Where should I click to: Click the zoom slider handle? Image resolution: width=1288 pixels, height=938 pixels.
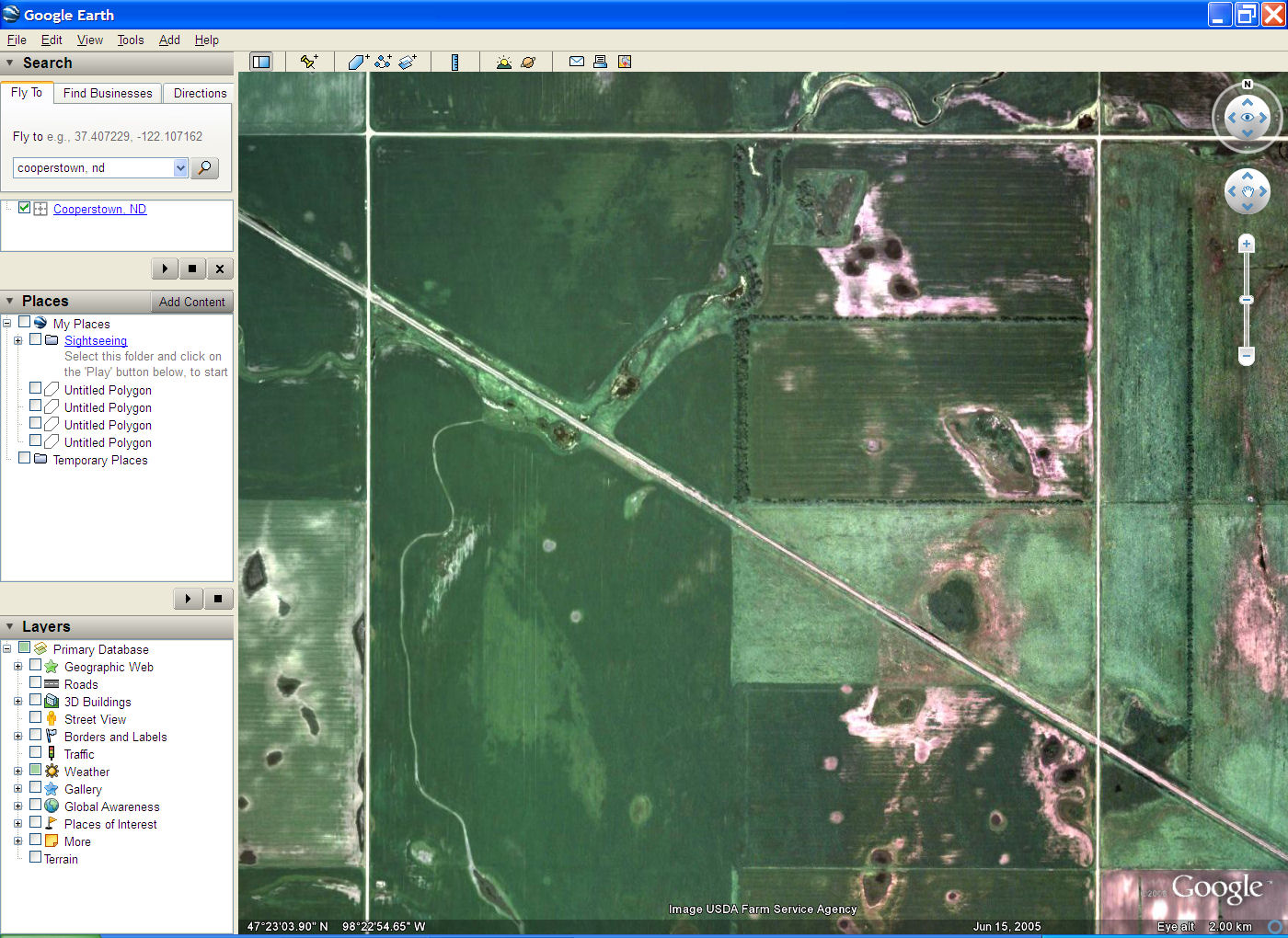(x=1247, y=300)
